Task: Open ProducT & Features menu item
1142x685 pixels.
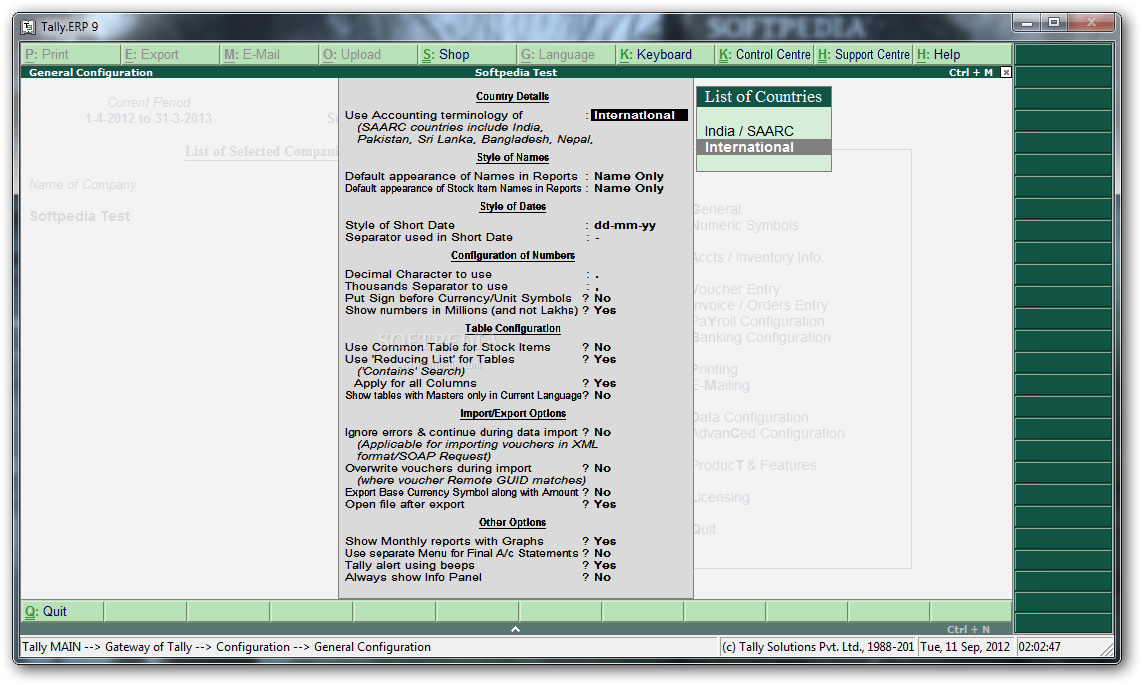Action: click(x=756, y=465)
